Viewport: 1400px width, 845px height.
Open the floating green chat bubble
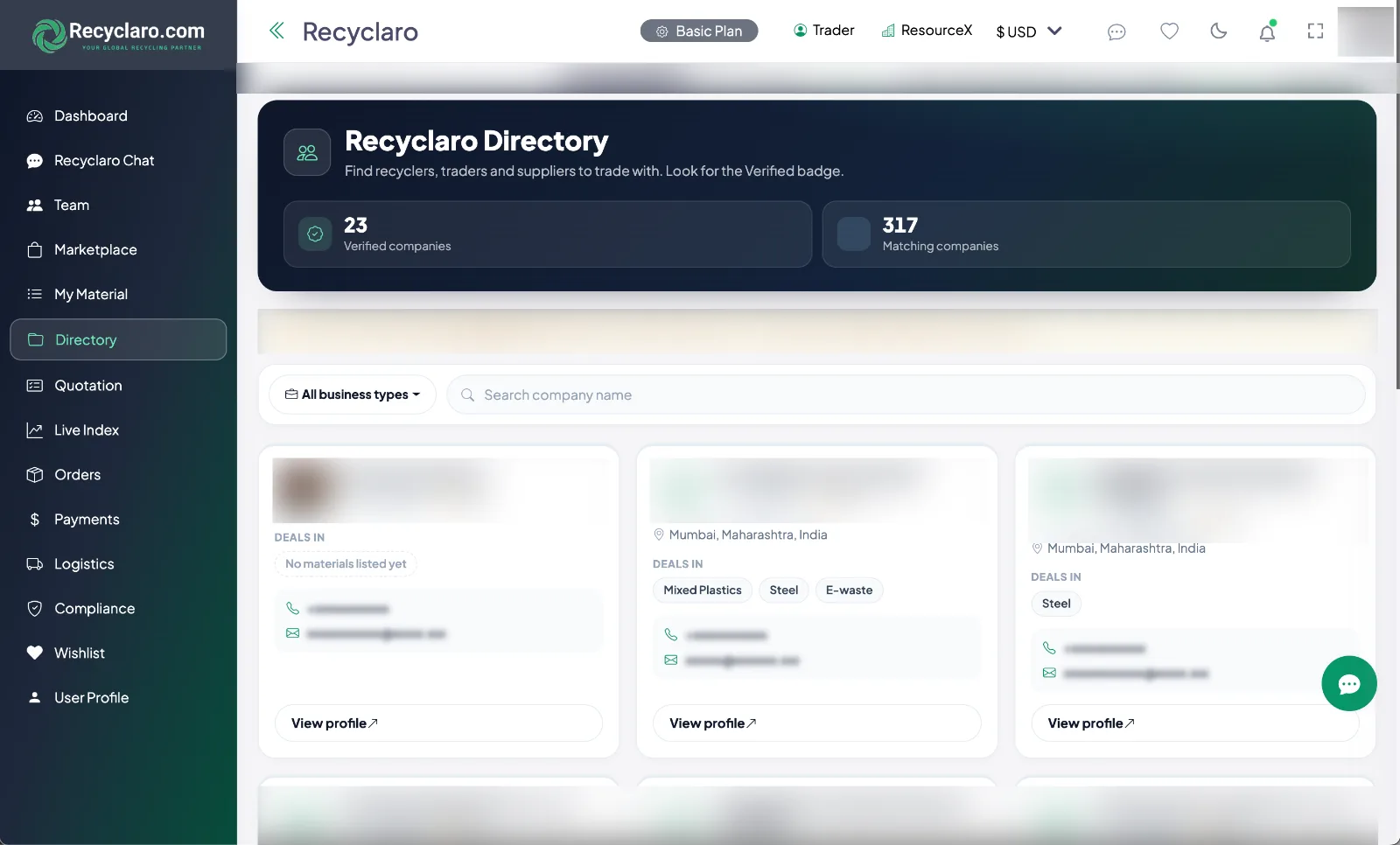coord(1348,683)
